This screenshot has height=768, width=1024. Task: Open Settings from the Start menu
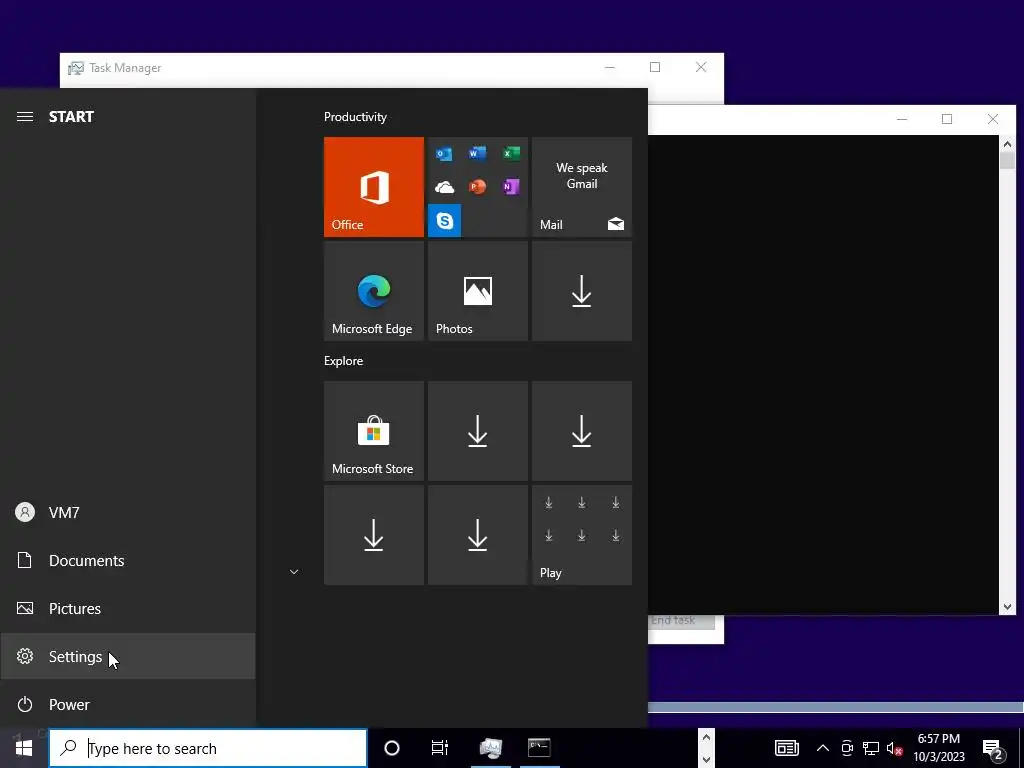tap(128, 656)
